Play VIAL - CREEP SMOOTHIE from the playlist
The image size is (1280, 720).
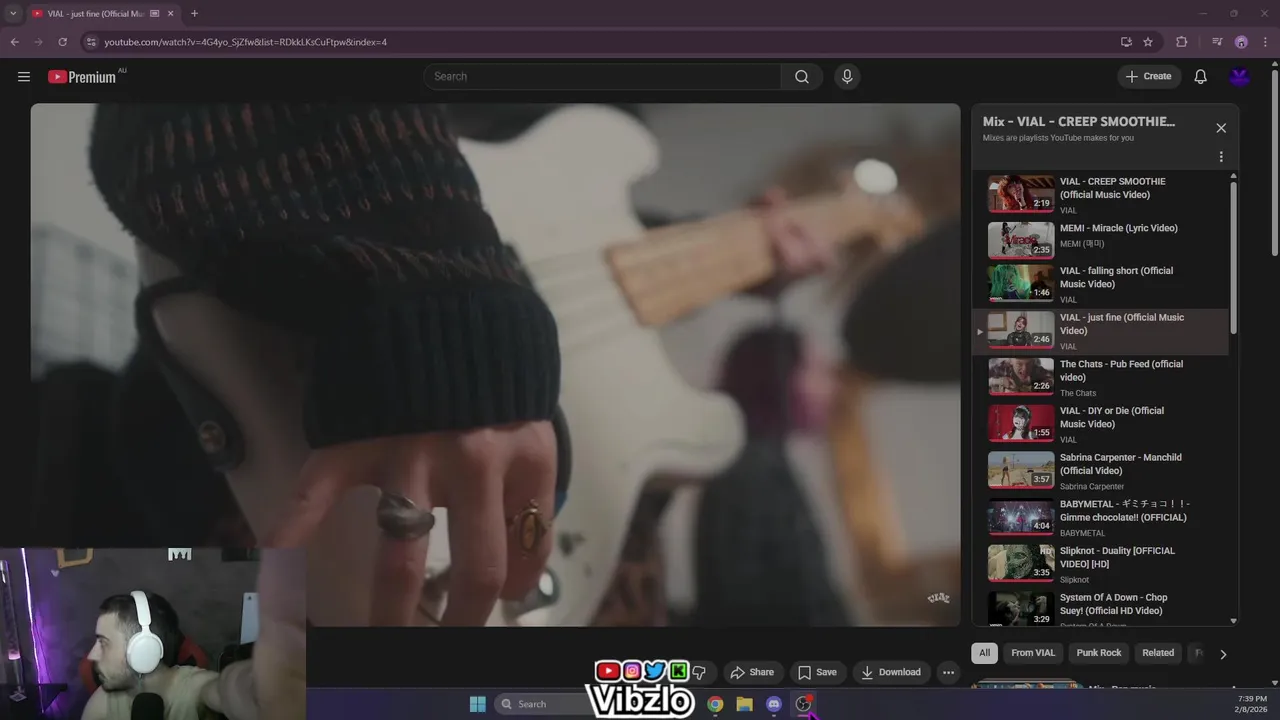[x=1100, y=195]
